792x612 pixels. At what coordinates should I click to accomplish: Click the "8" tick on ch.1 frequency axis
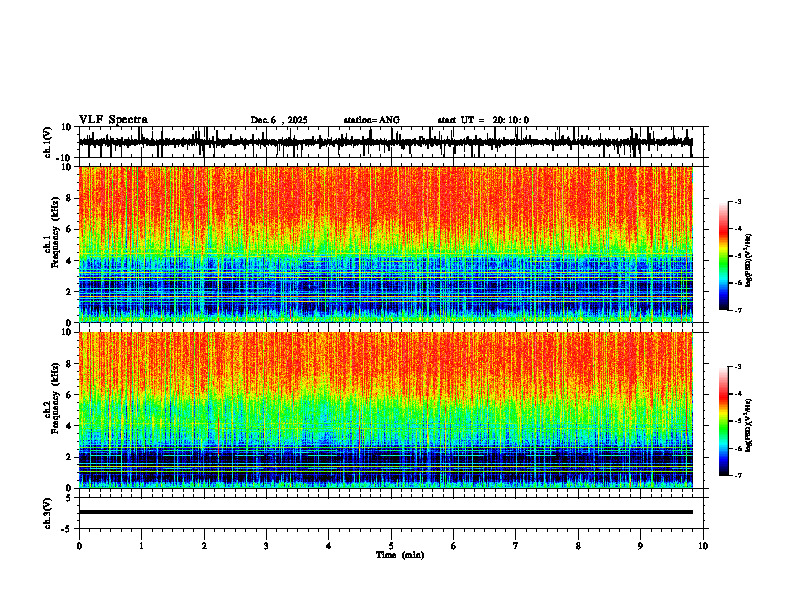click(69, 198)
